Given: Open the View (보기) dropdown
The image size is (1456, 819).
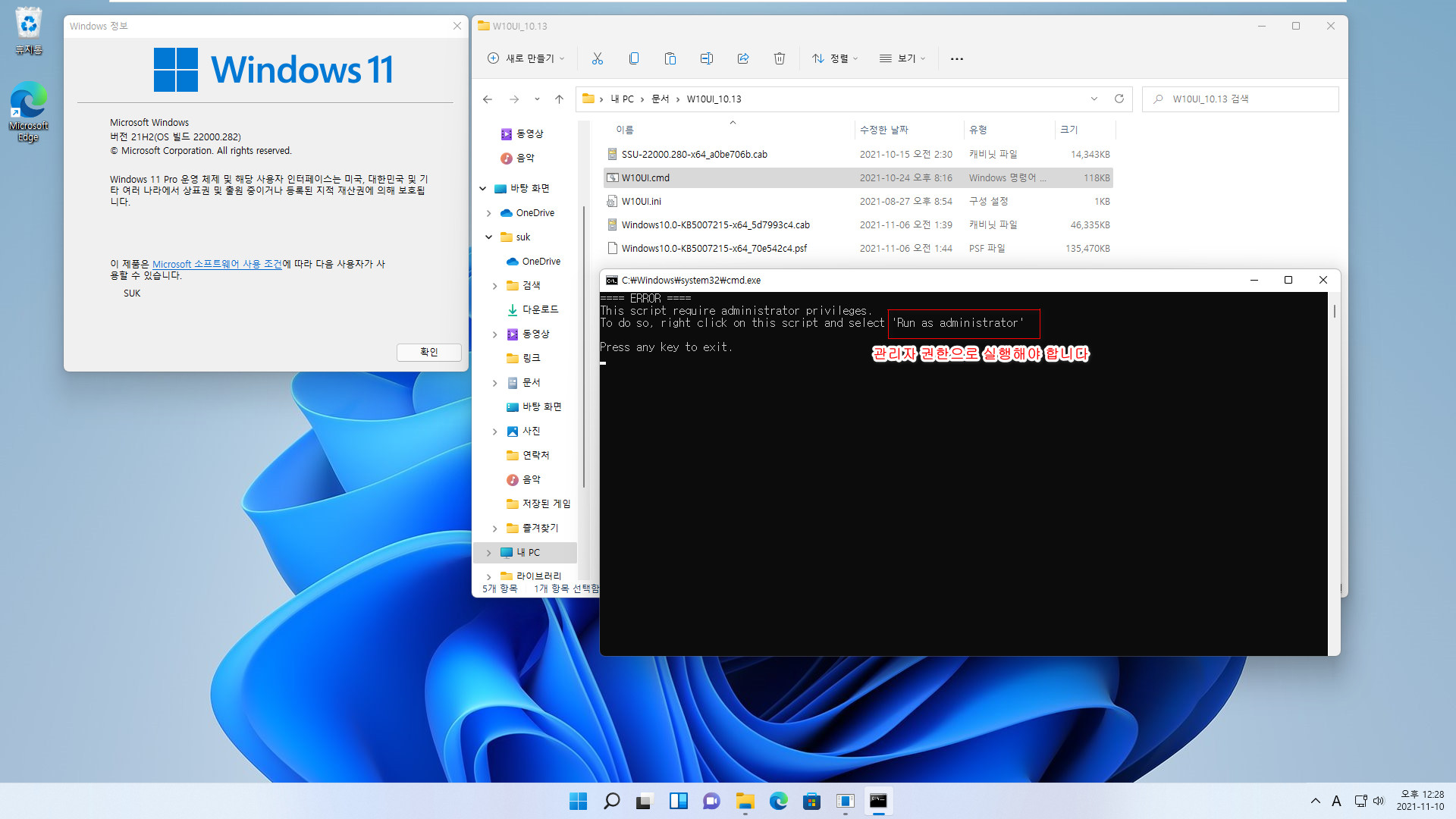Looking at the screenshot, I should point(902,58).
